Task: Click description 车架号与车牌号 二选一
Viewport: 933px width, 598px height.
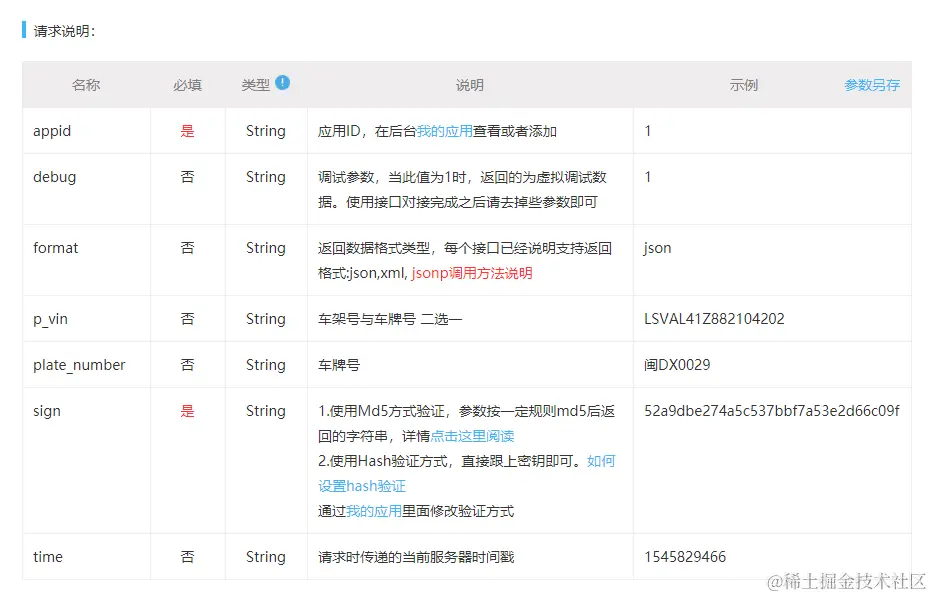Action: coord(390,319)
